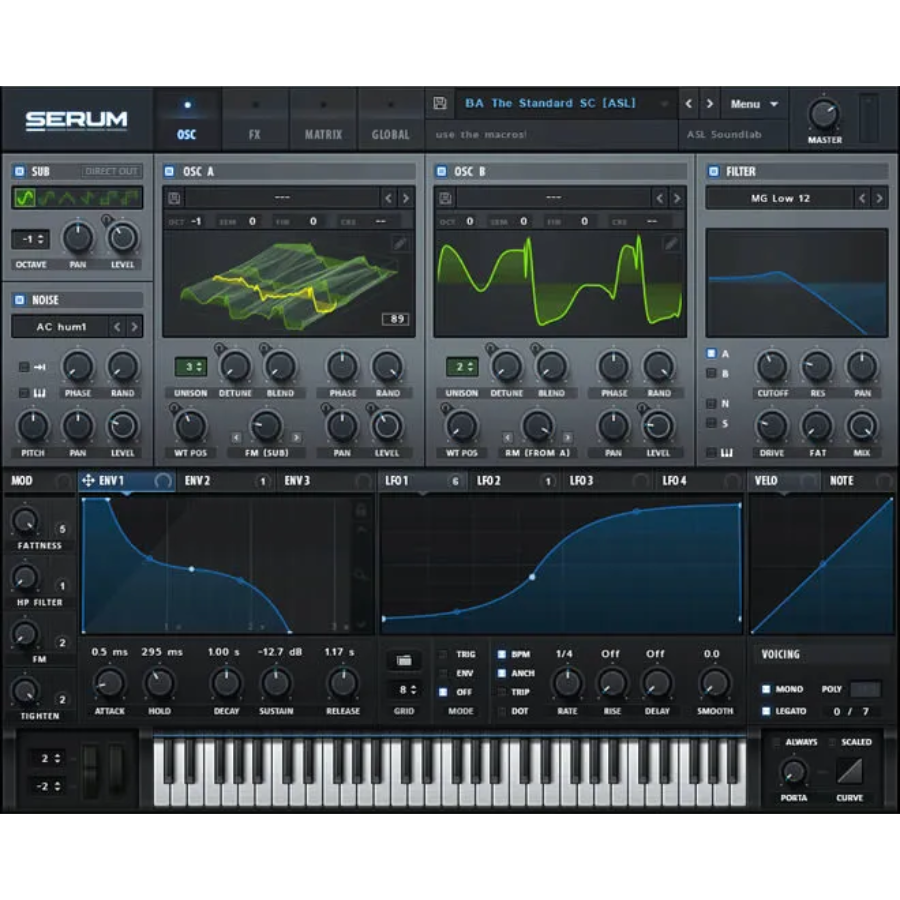Toggle the OSC B enable switch

pyautogui.click(x=442, y=171)
